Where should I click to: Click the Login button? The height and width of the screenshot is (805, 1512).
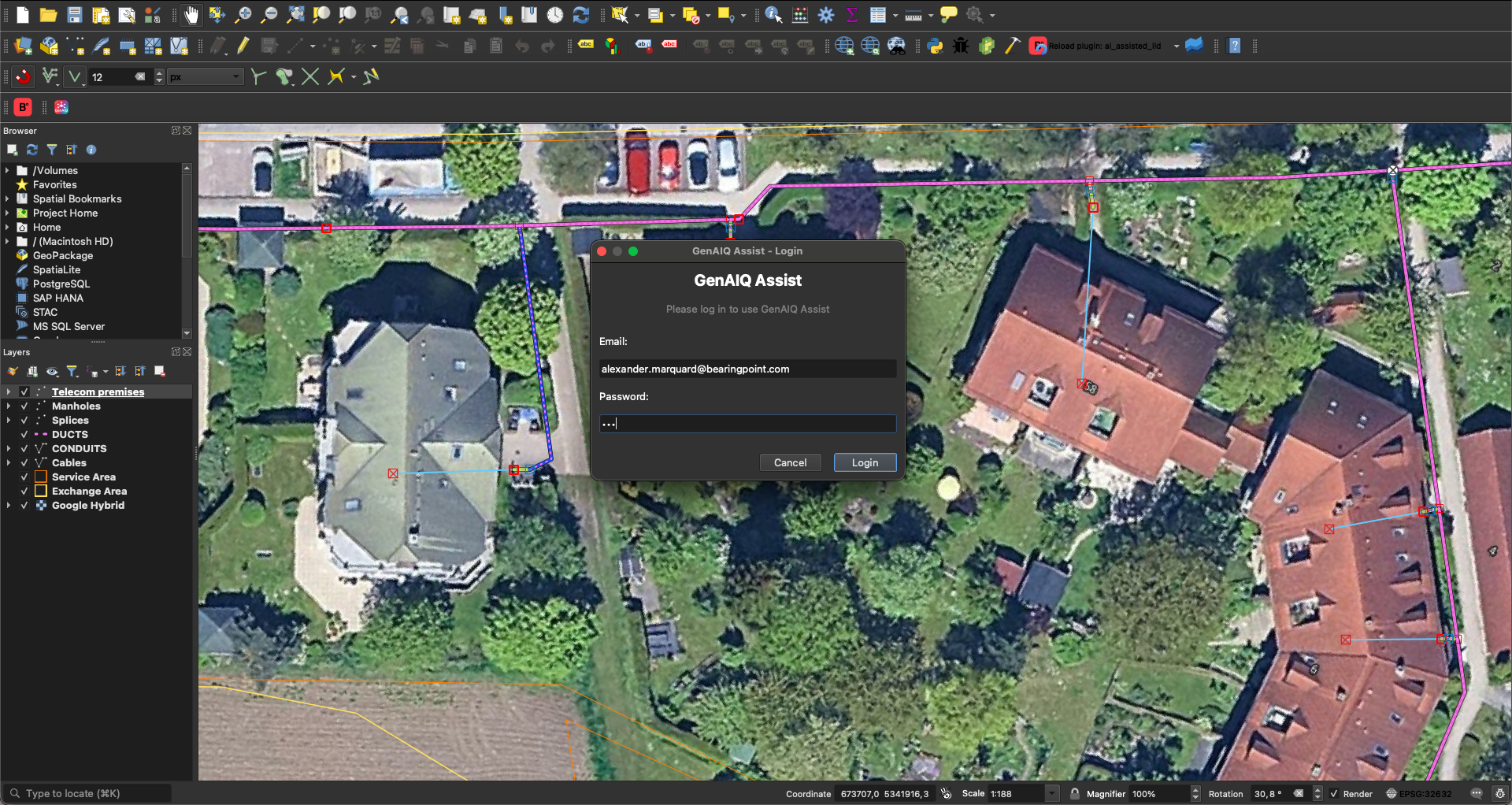(864, 463)
